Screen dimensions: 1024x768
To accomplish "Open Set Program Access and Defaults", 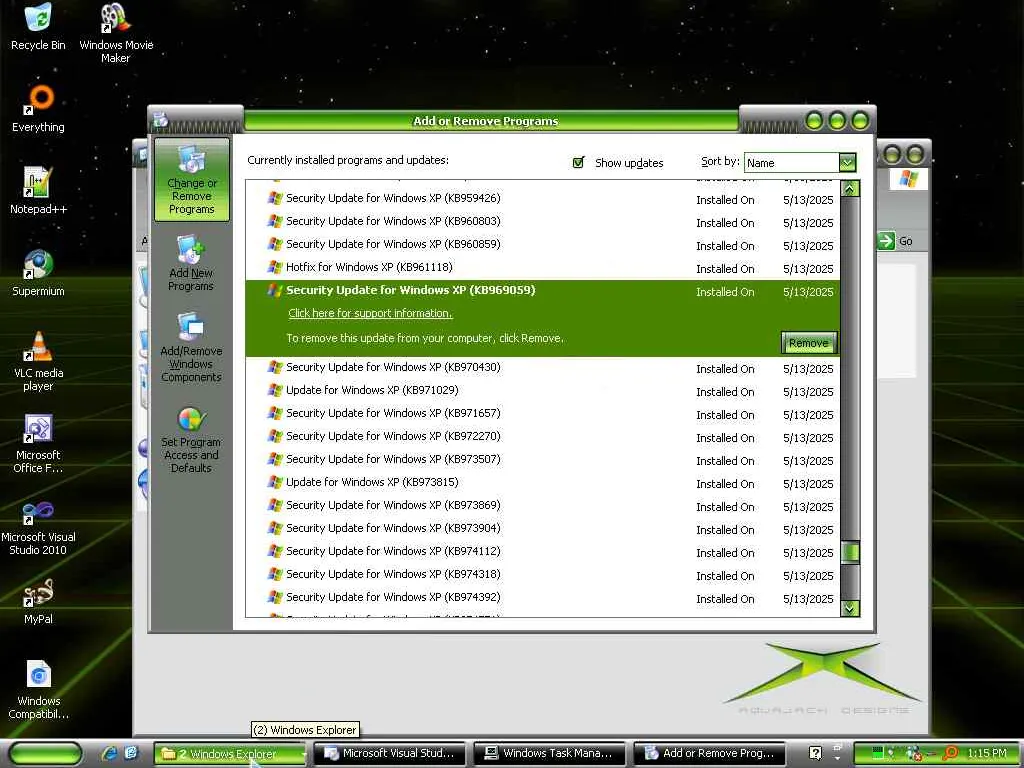I will tap(191, 440).
